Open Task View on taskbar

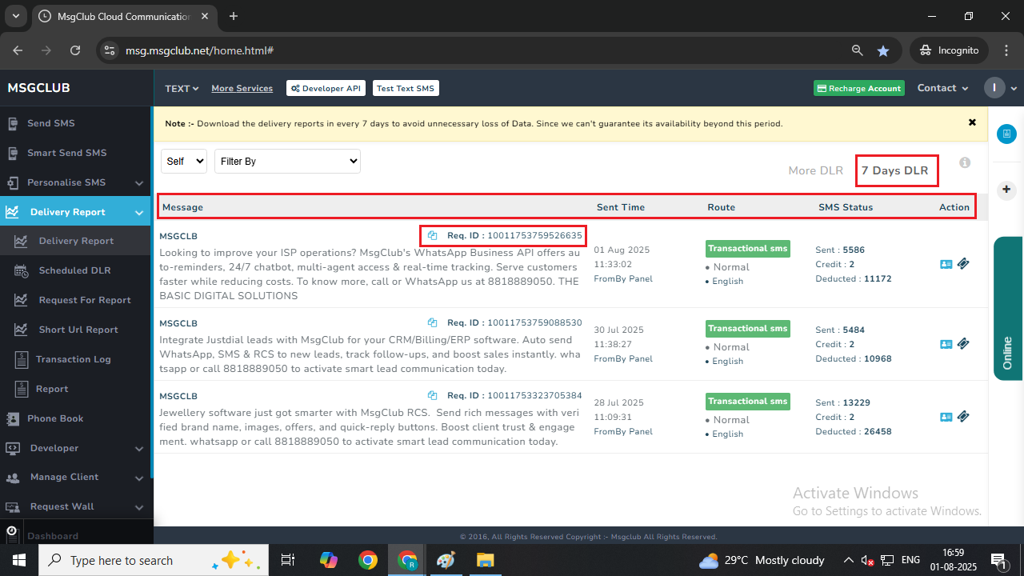pos(287,560)
